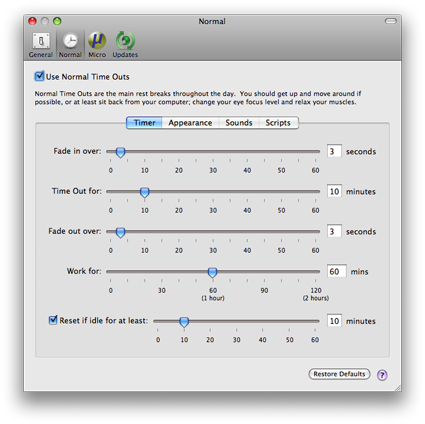Screen dimensions: 425x424
Task: Click the Work for slider knob
Action: click(212, 272)
